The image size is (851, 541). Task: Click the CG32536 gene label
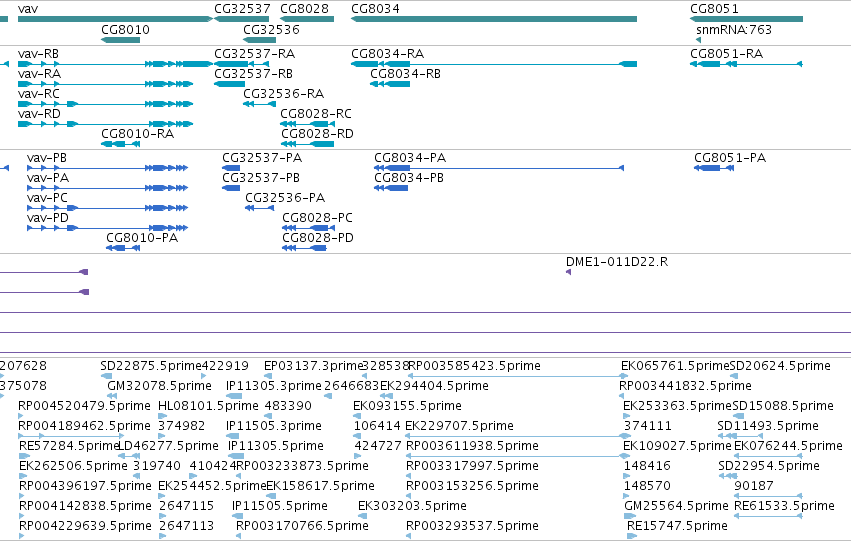click(x=271, y=29)
